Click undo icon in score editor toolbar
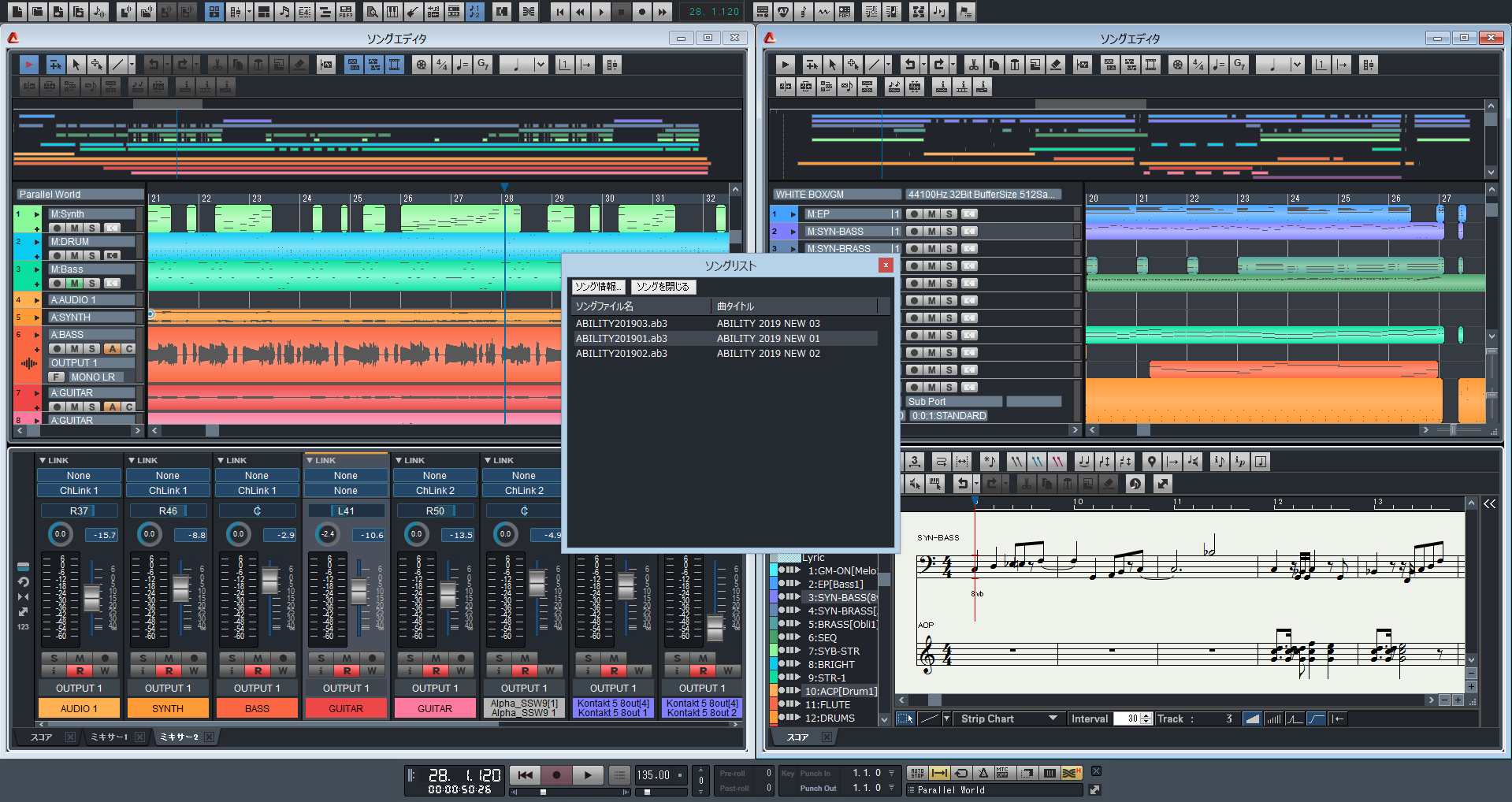Viewport: 1512px width, 802px height. (962, 484)
